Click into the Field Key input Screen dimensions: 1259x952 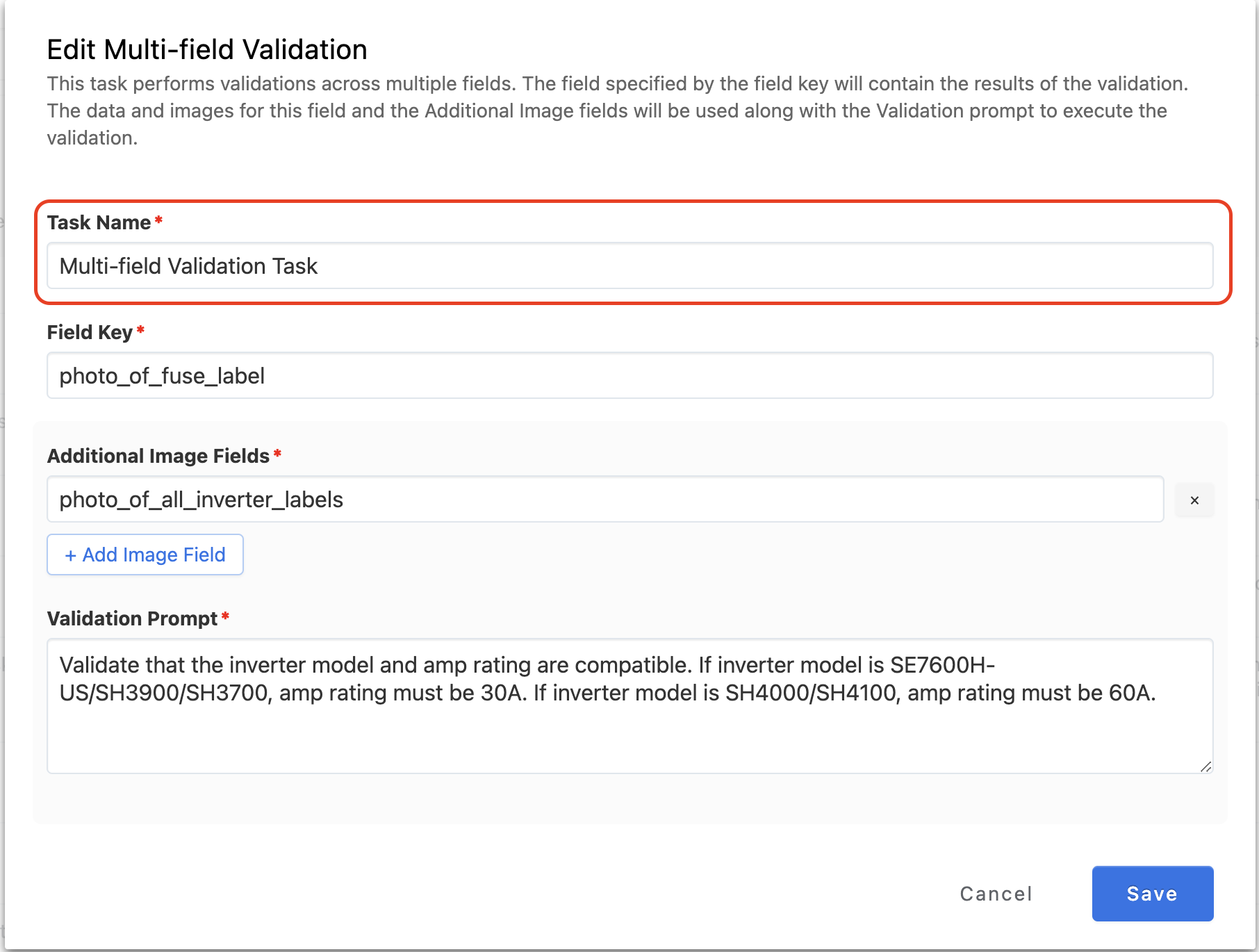click(629, 376)
